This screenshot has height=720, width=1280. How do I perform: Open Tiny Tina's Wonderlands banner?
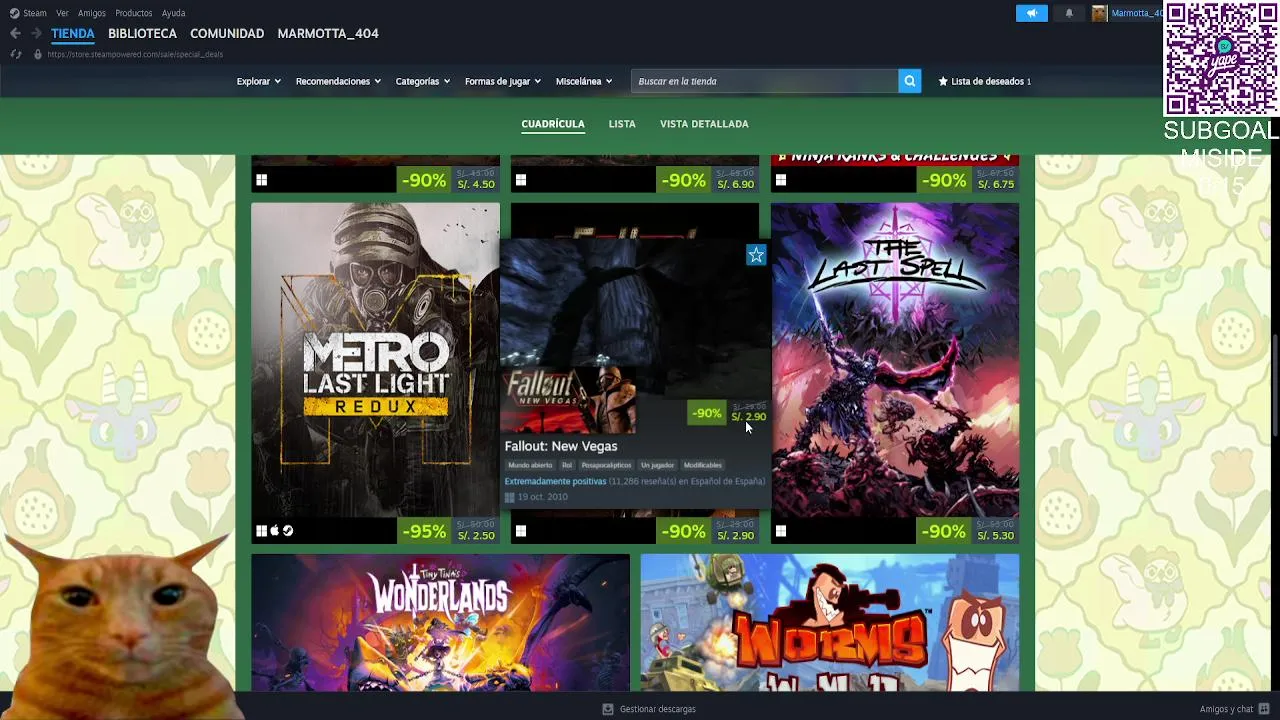440,622
